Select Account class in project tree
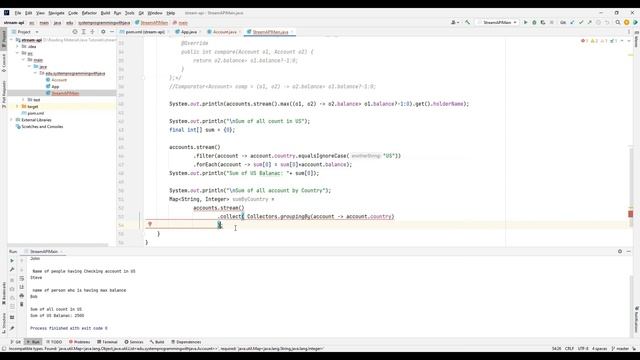This screenshot has height=360, width=640. point(59,80)
